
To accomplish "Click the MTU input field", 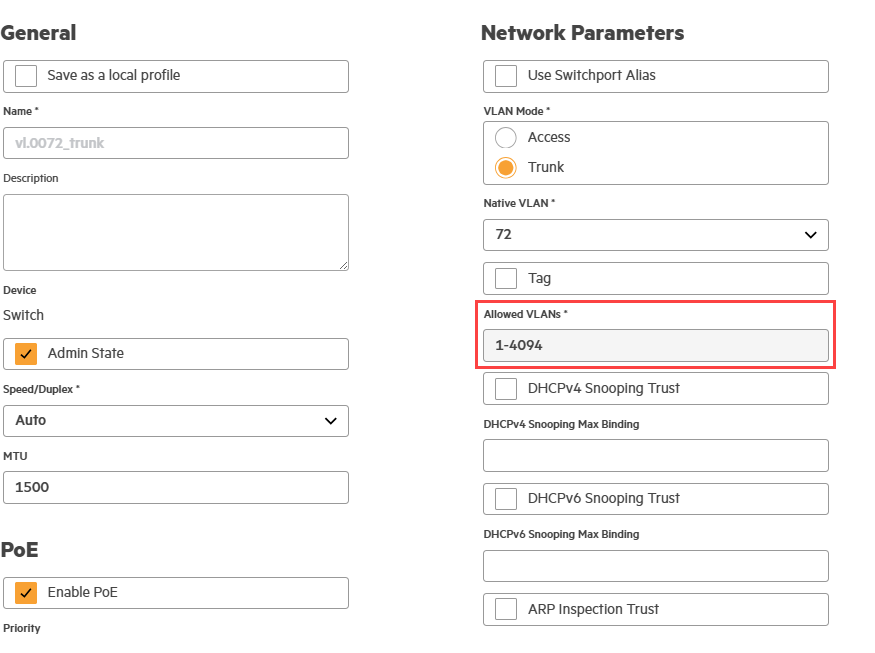I will point(176,488).
